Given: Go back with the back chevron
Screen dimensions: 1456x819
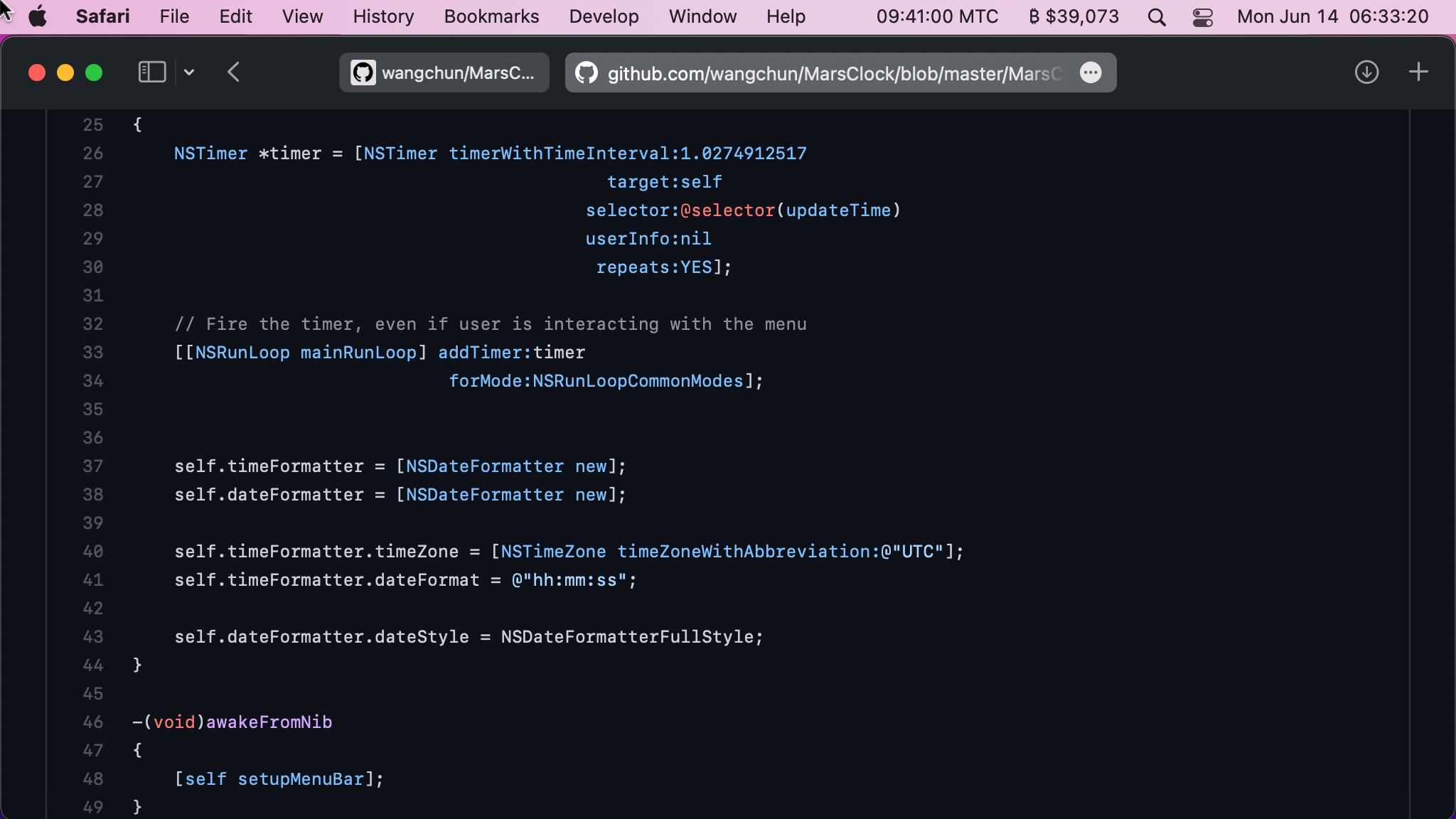Looking at the screenshot, I should 234,73.
